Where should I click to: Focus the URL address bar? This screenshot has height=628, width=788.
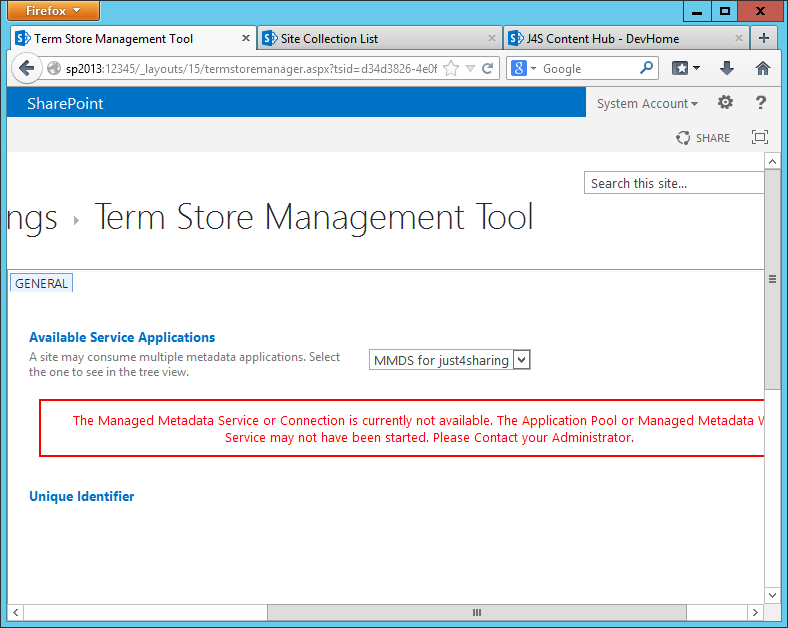click(x=251, y=68)
